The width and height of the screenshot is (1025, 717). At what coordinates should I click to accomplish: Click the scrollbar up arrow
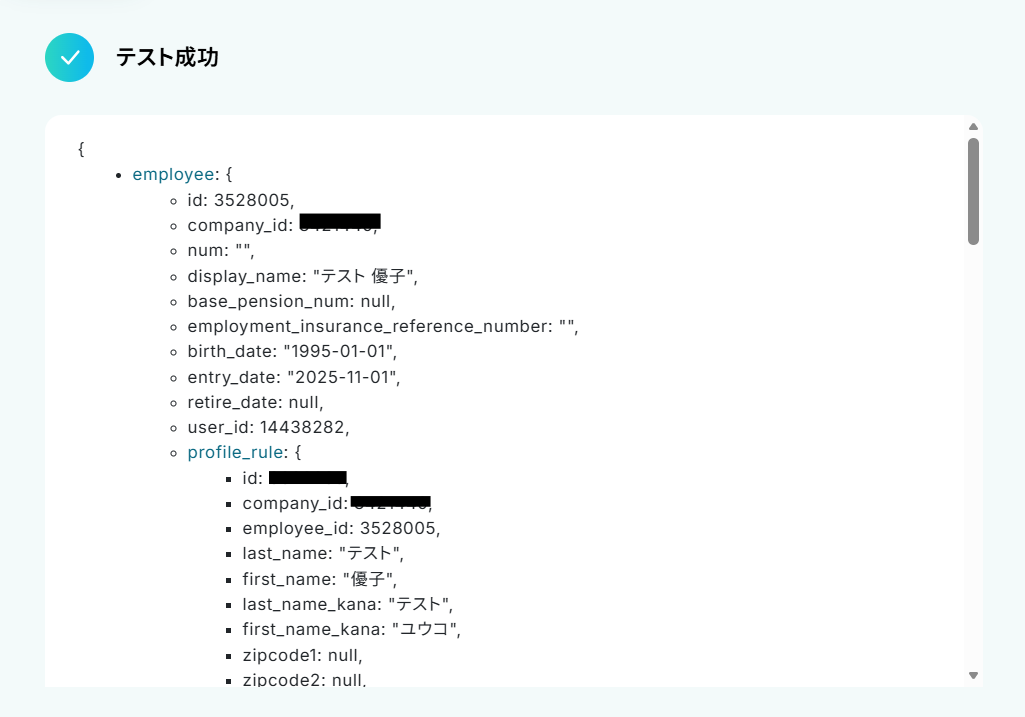tap(973, 127)
